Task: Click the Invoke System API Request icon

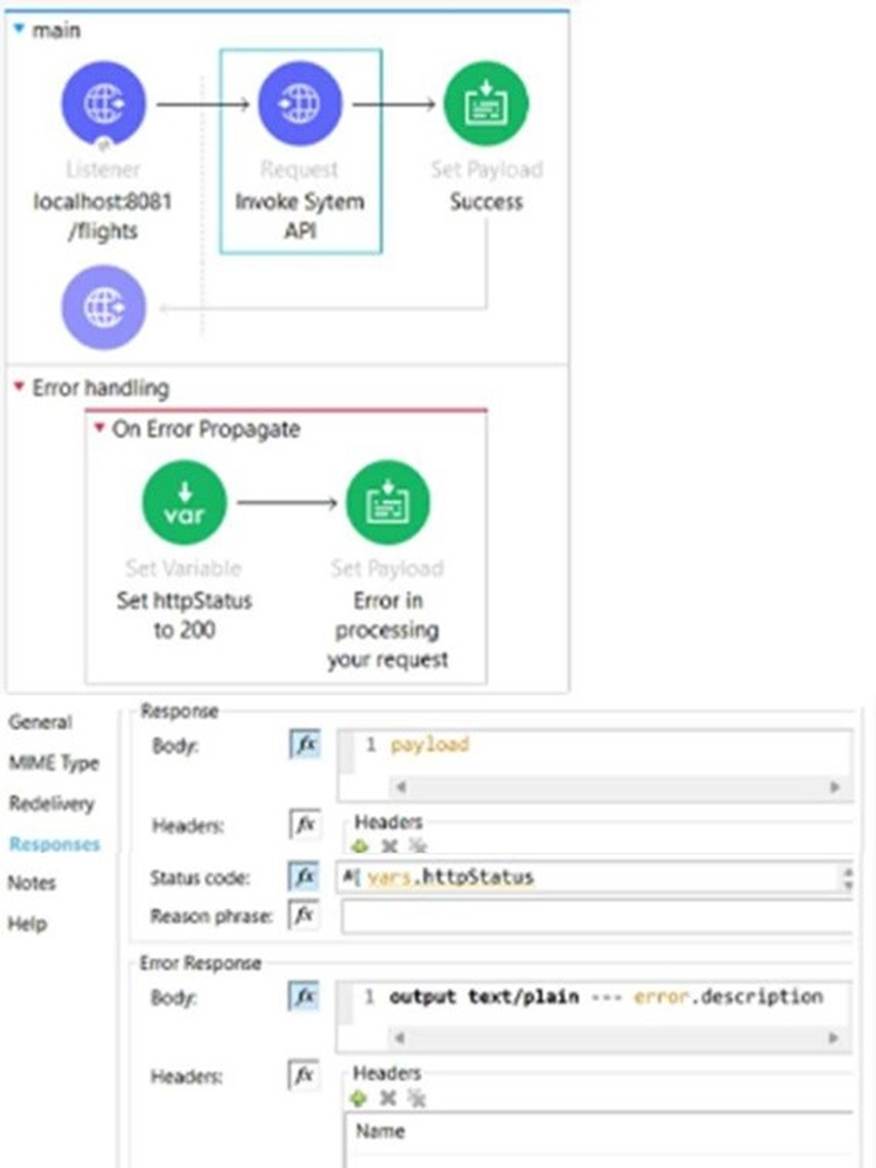Action: (x=300, y=101)
